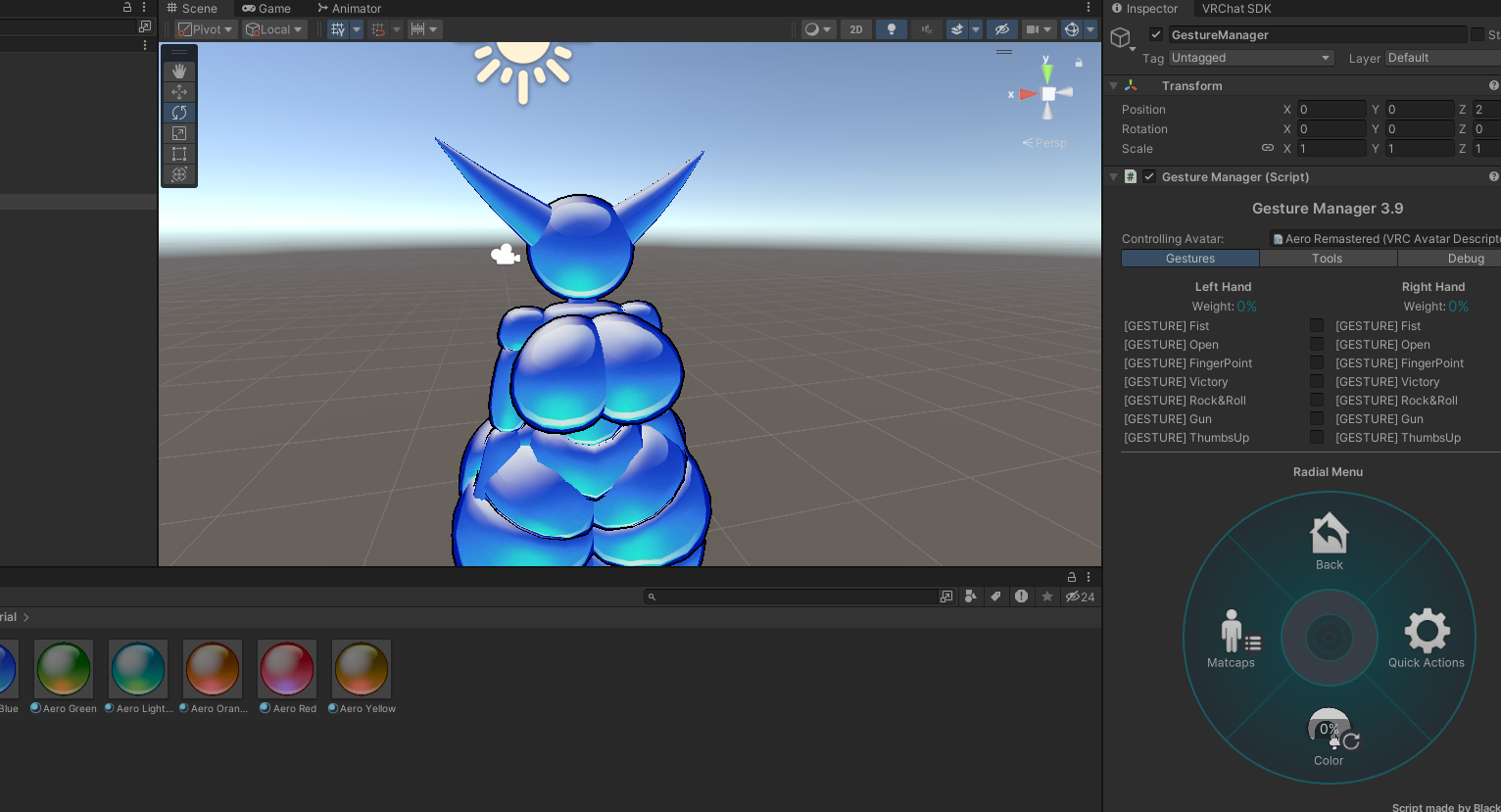
Task: Select the Move tool
Action: coord(179,92)
